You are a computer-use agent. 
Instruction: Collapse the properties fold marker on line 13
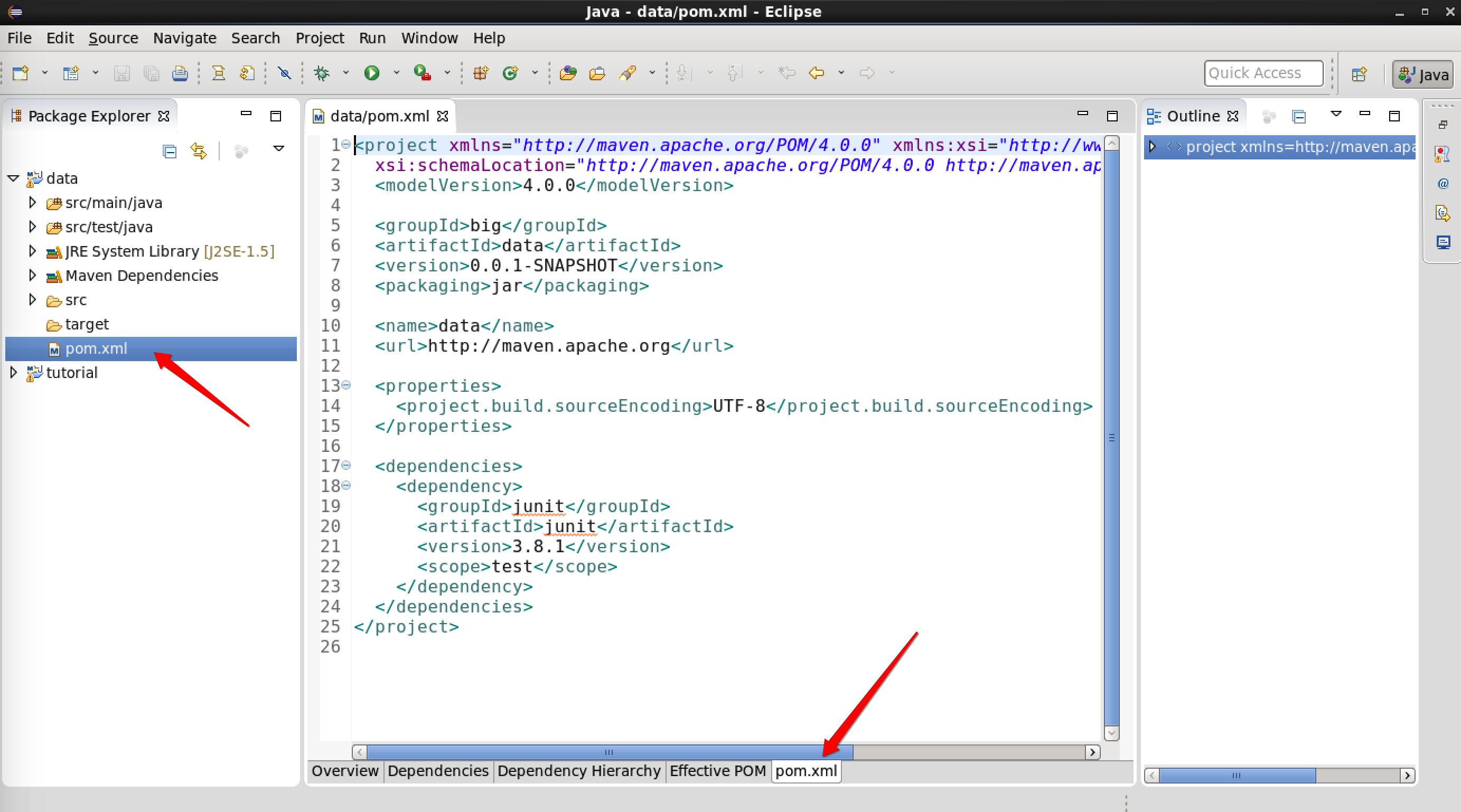[x=346, y=385]
